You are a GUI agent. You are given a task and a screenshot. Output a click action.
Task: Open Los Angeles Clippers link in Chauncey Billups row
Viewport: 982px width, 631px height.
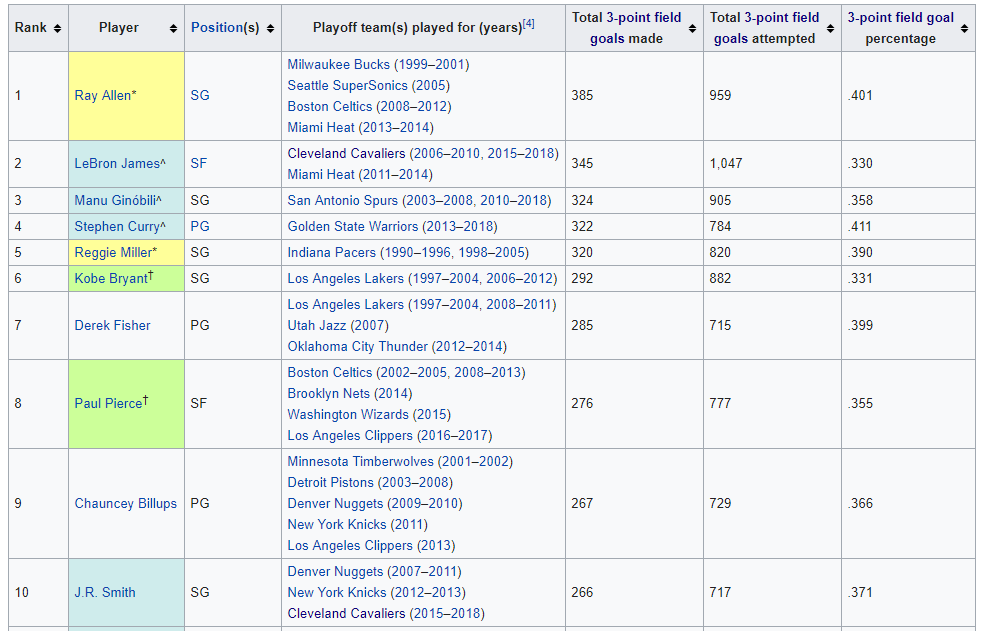[x=350, y=546]
